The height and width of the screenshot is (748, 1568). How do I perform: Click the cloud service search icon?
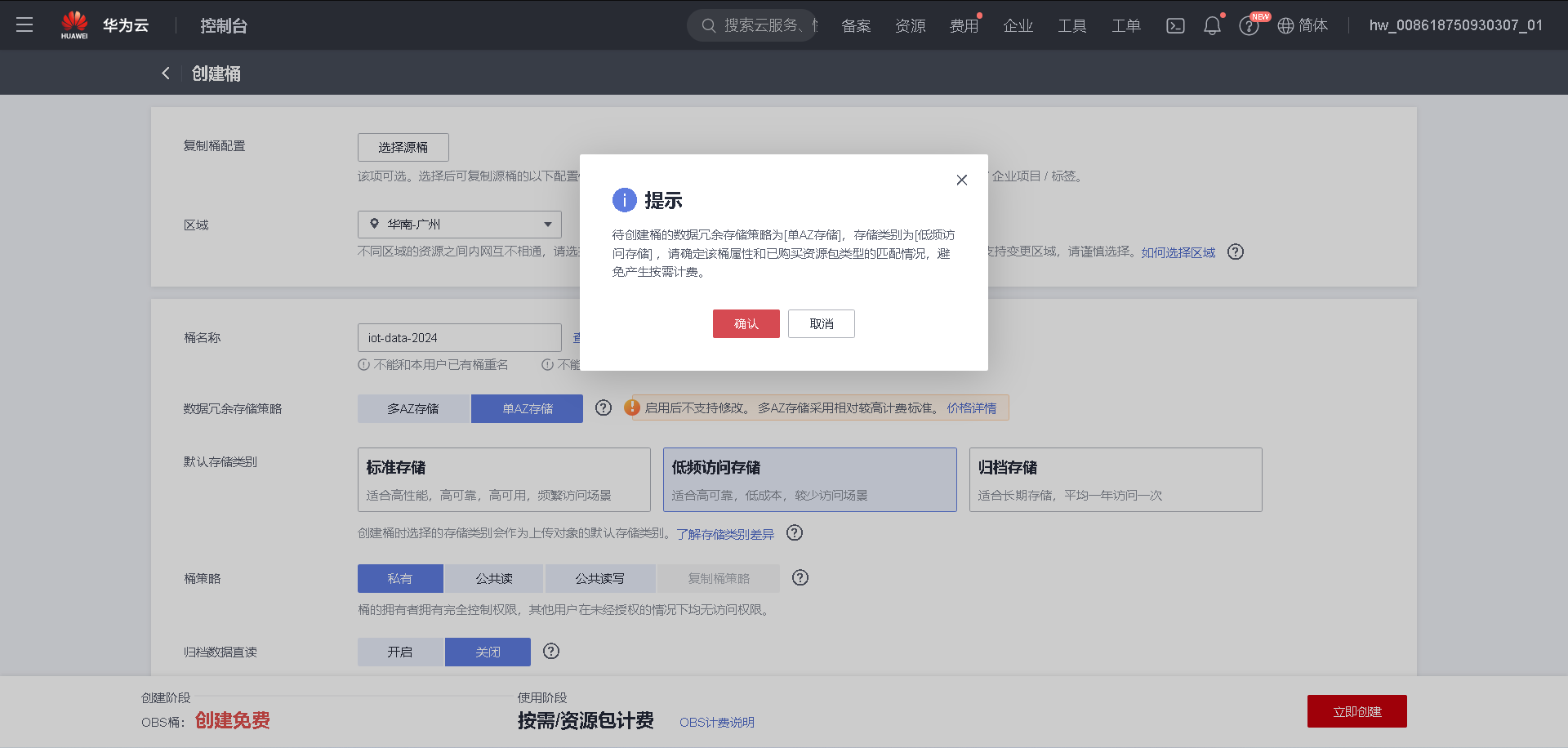click(x=708, y=24)
